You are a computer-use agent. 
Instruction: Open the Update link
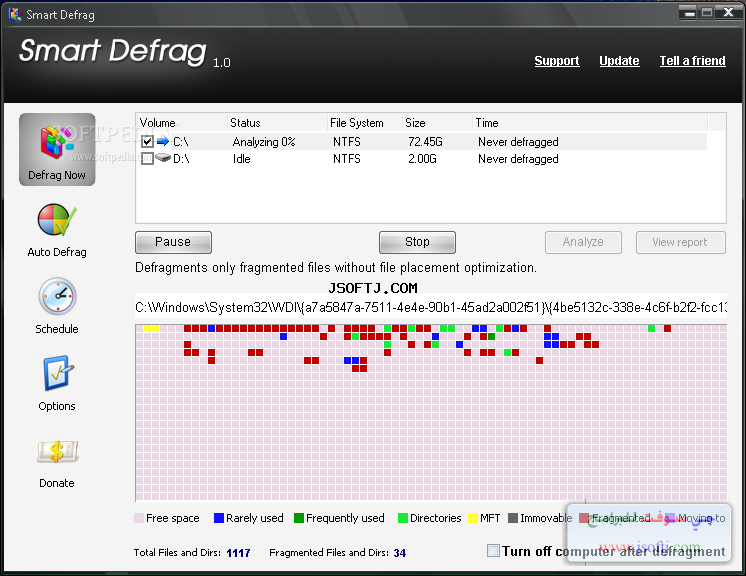(x=619, y=61)
